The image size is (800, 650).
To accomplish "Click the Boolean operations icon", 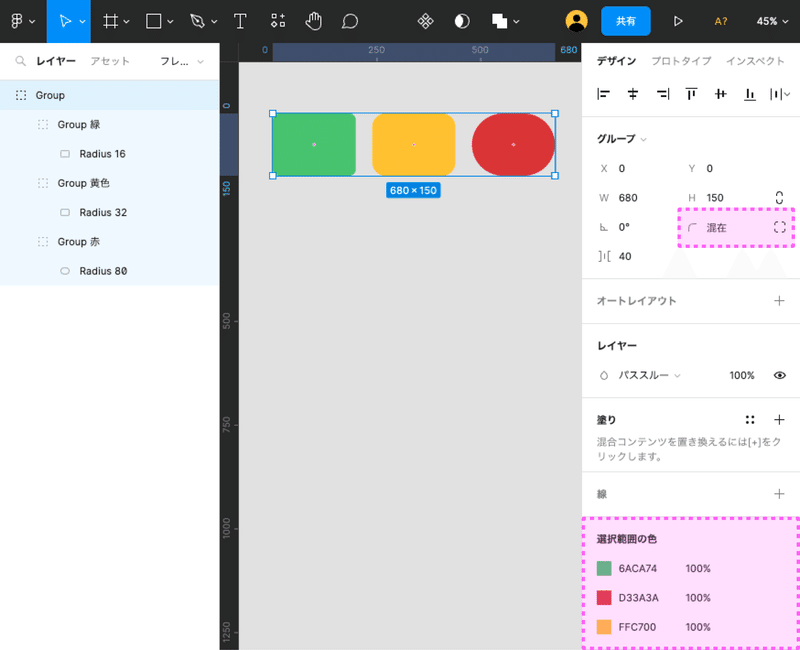I will [x=499, y=21].
